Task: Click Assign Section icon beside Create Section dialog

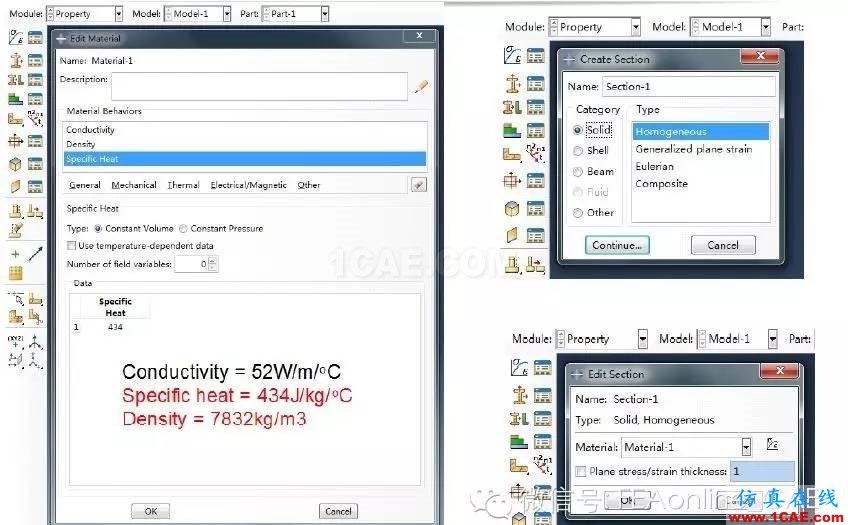Action: click(512, 107)
